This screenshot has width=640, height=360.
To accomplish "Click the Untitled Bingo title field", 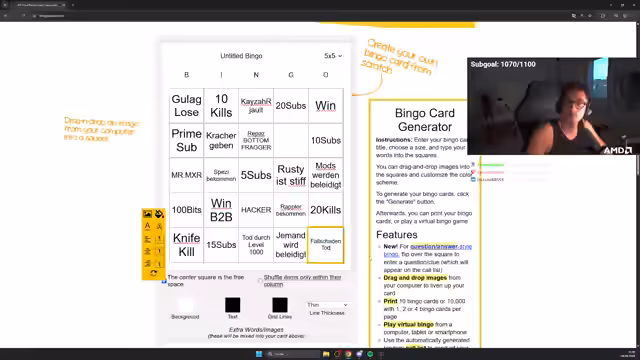I will (241, 56).
